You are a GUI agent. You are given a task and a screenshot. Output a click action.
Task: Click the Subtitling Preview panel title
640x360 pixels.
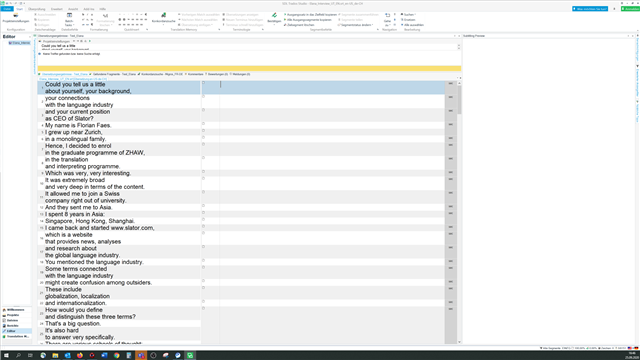[x=474, y=36]
